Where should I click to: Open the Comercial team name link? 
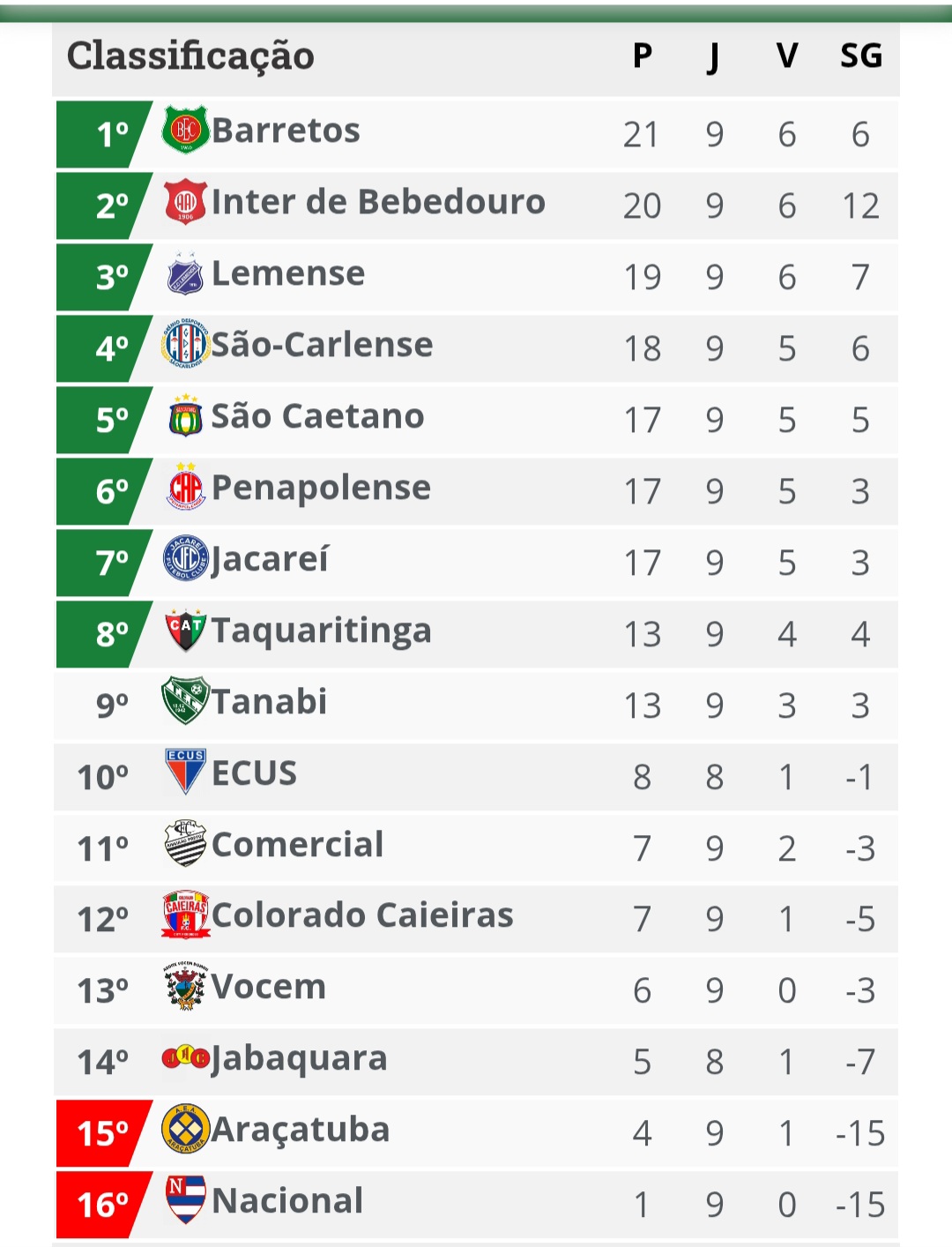298,845
